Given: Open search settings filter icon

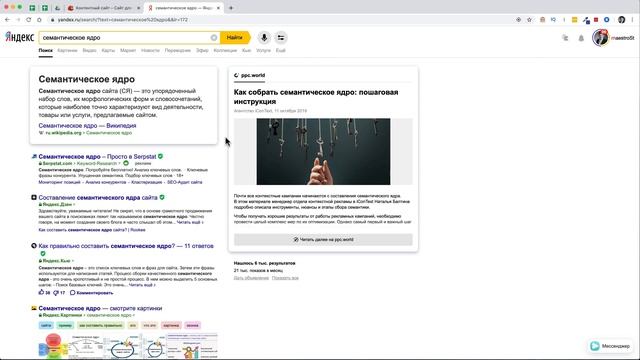Looking at the screenshot, I should 281,38.
